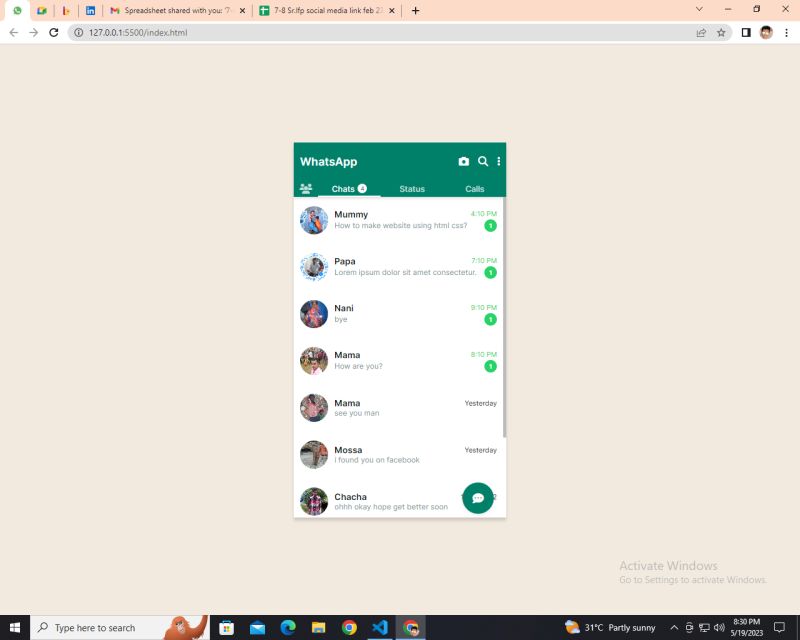Close the '7-8 Sr.lfp social media' tab
Image resolution: width=800 pixels, height=640 pixels.
392,10
